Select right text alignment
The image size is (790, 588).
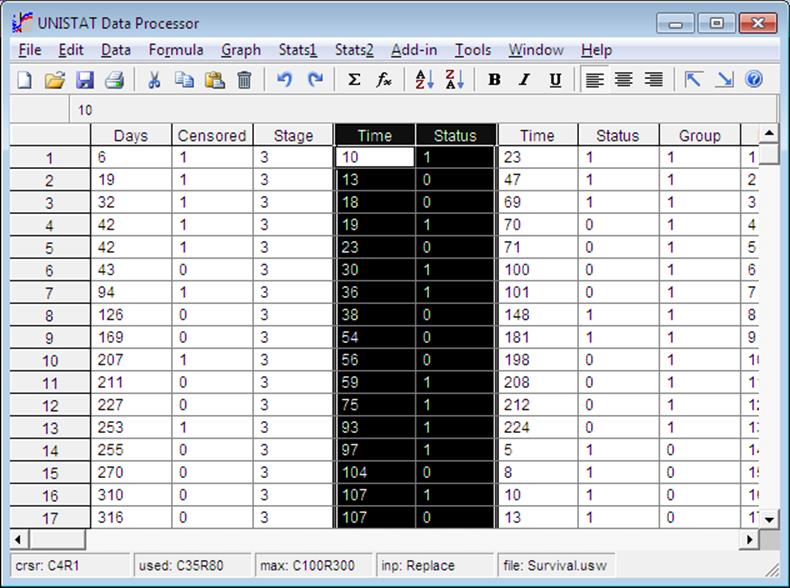pyautogui.click(x=654, y=80)
